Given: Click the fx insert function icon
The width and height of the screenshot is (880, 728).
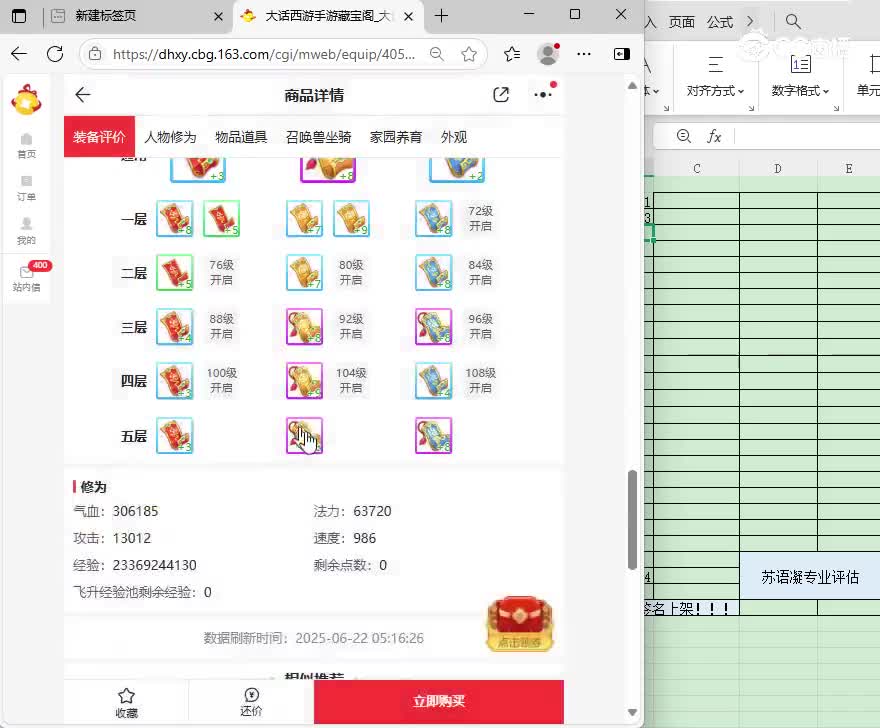Looking at the screenshot, I should (x=714, y=136).
